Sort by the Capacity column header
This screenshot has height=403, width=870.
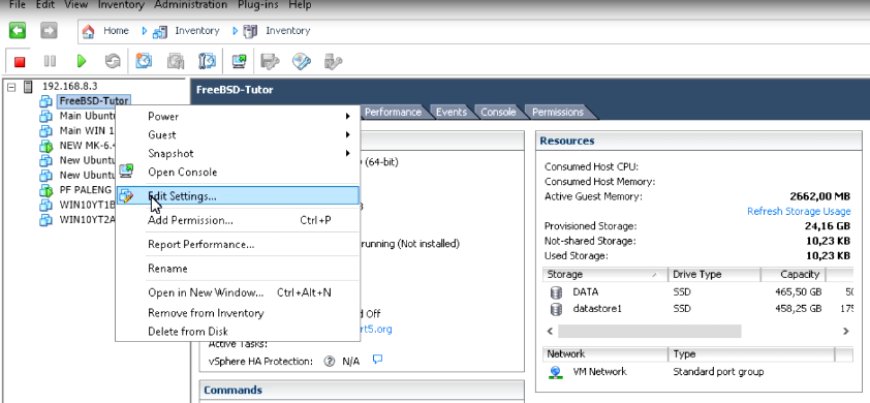pos(793,274)
